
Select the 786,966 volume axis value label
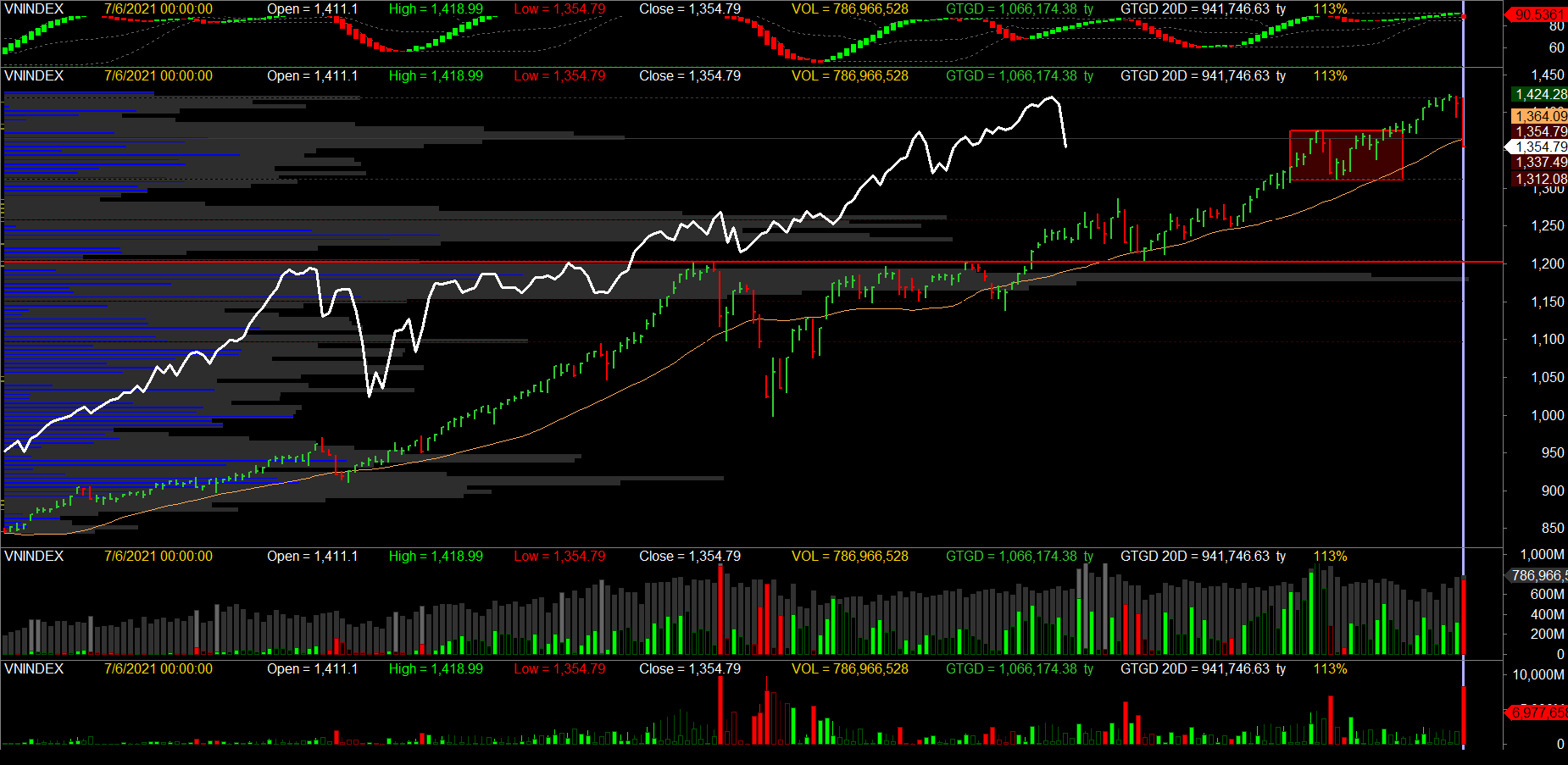point(1537,575)
